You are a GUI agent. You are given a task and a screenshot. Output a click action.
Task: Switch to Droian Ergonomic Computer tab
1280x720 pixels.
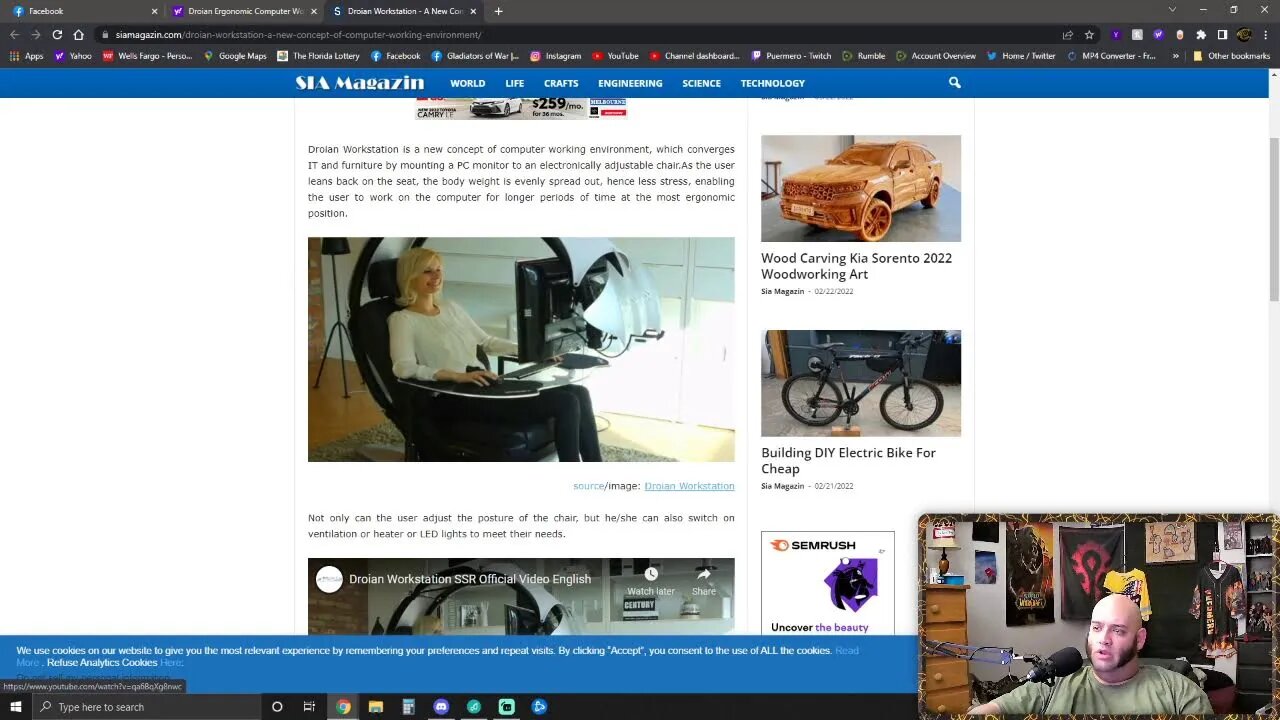[245, 11]
